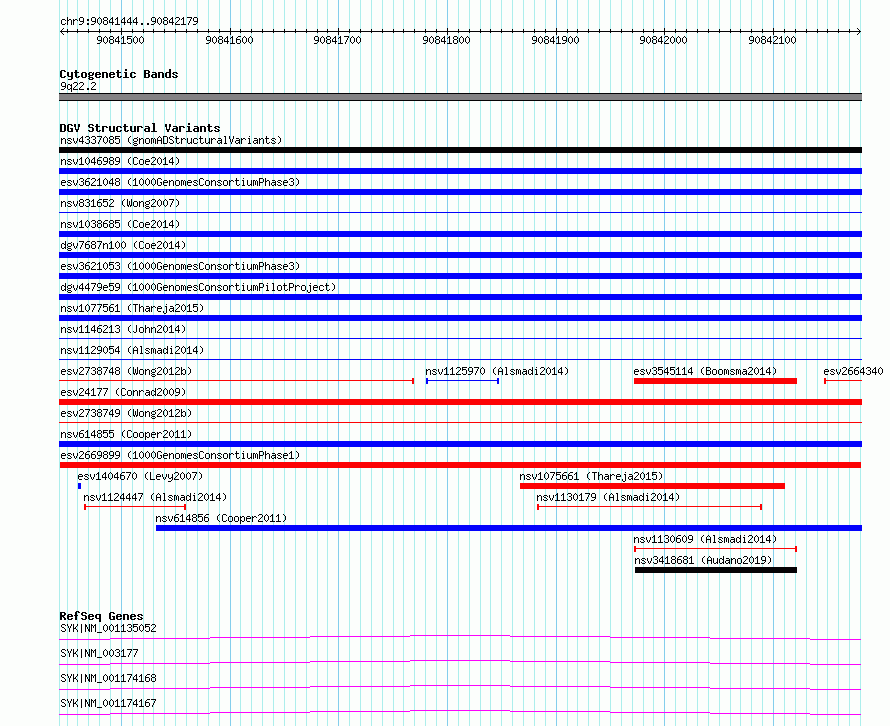Open nsv1038685 (Coe2014) variant entry
The width and height of the screenshot is (890, 726).
tap(120, 224)
